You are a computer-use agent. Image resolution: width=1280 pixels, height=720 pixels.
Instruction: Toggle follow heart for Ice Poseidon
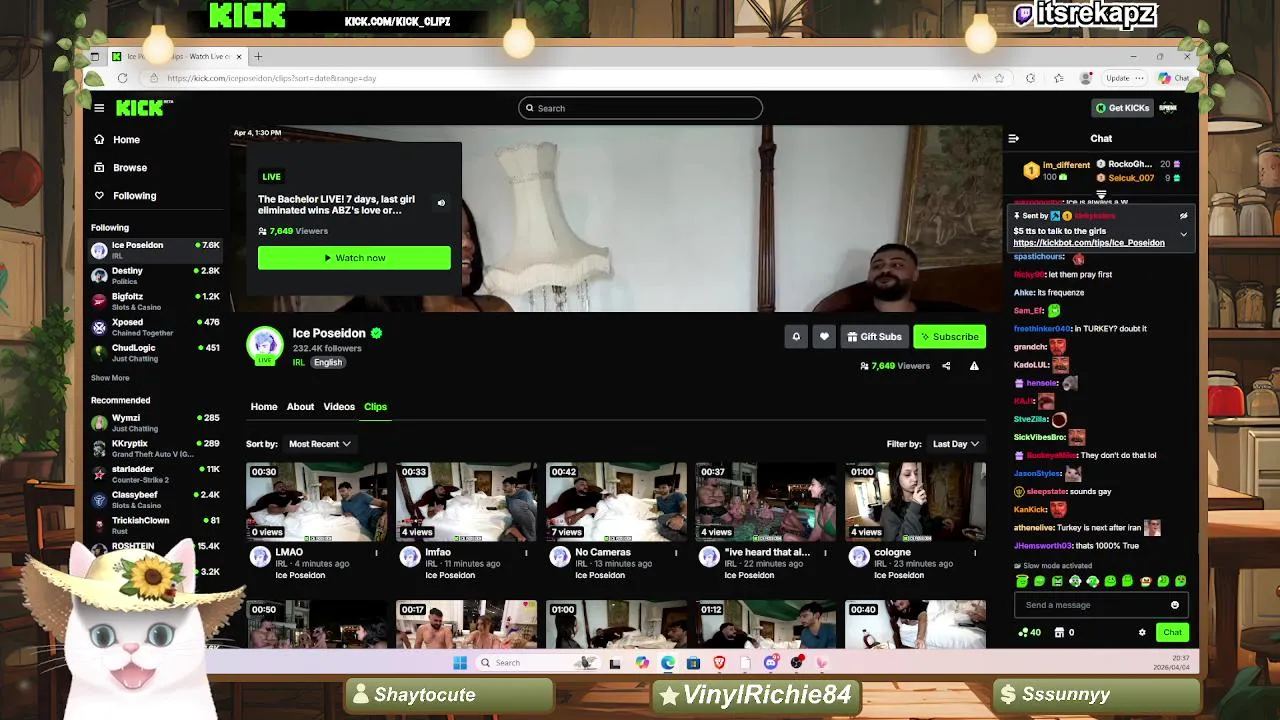tap(824, 337)
